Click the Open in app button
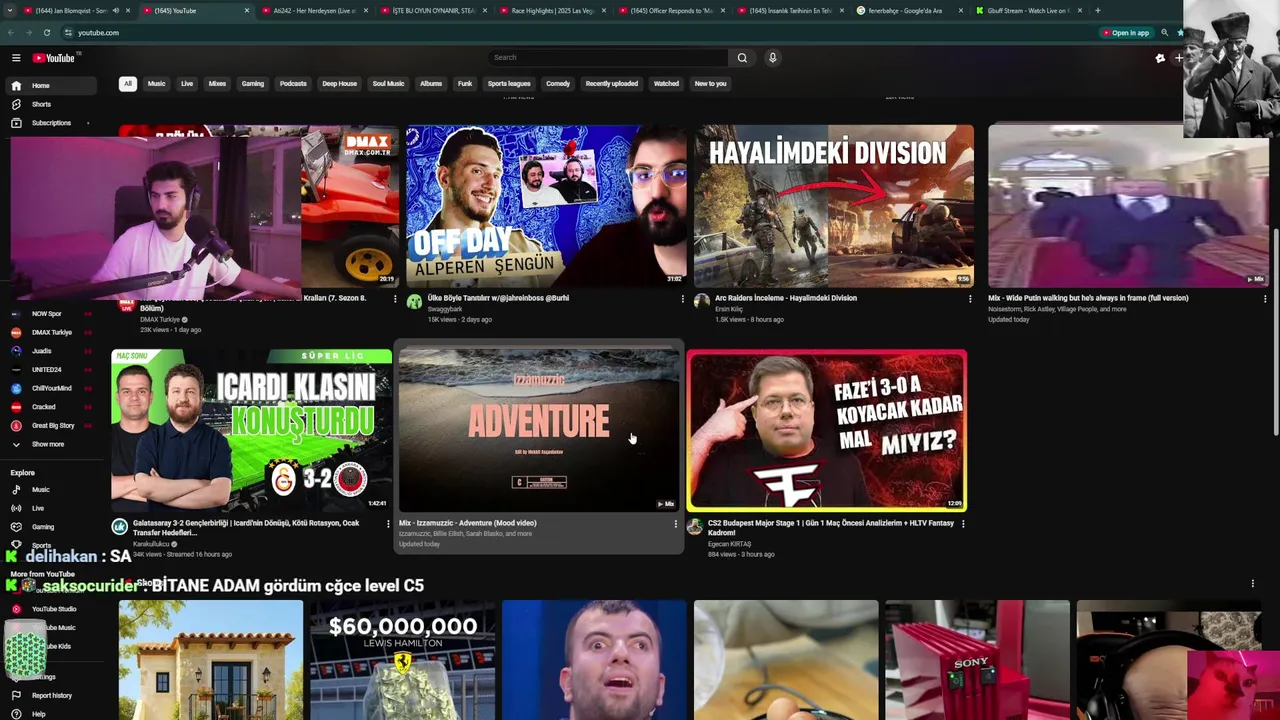 point(1126,33)
